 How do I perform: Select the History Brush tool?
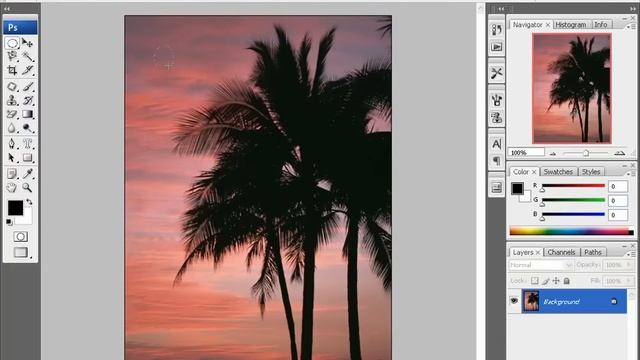[x=27, y=100]
